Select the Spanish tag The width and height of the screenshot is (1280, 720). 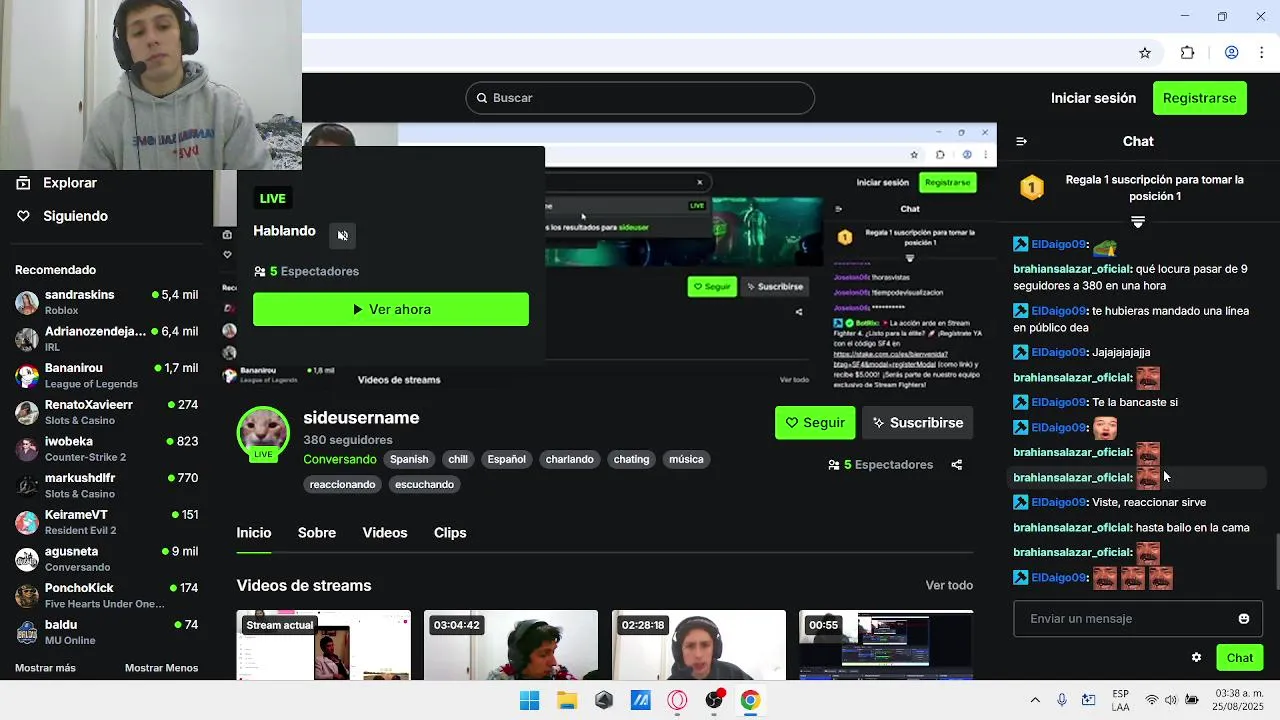tap(409, 459)
